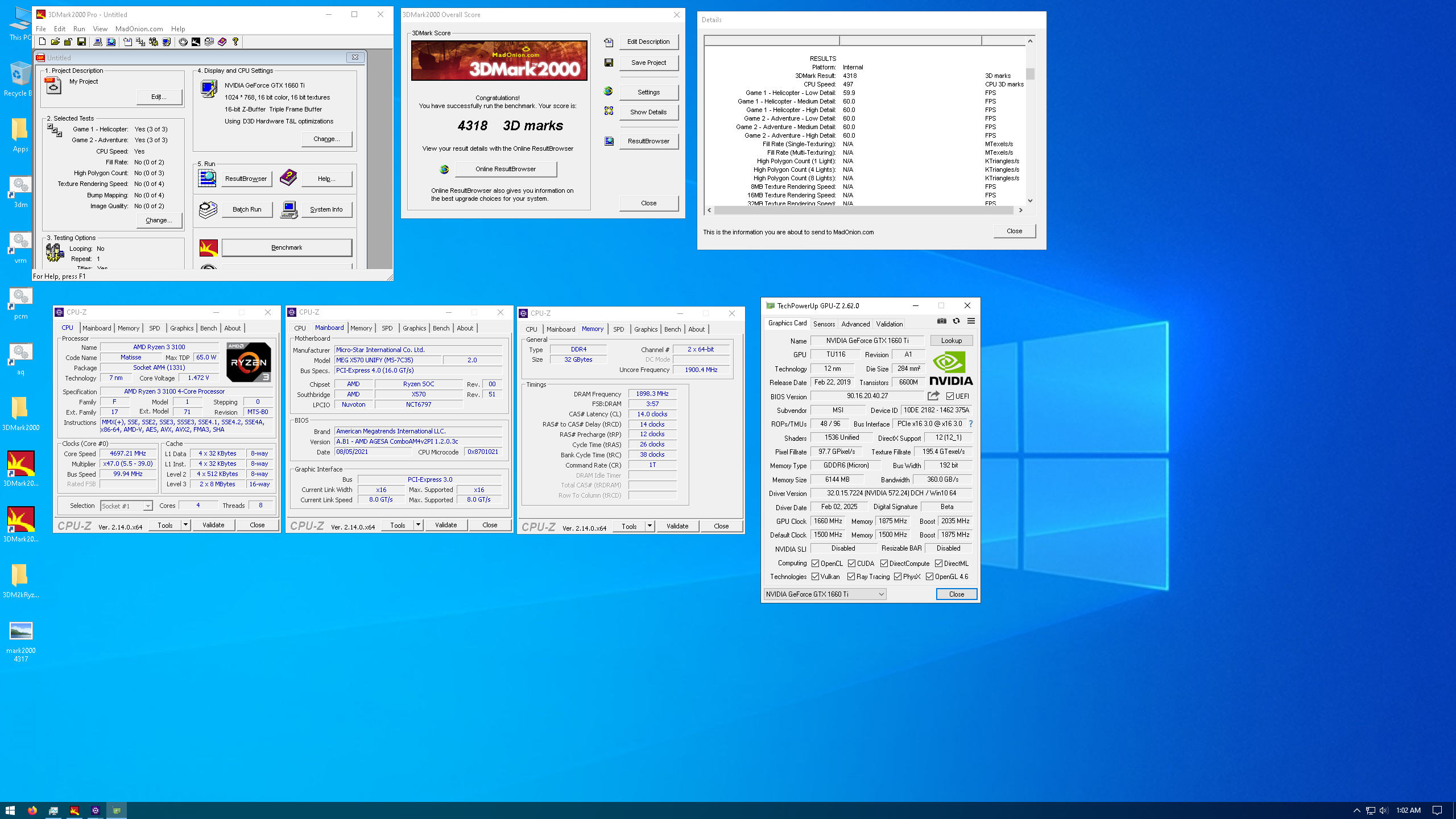
Task: Open the SPD tab in the CPU-Z Memory window
Action: [x=619, y=329]
